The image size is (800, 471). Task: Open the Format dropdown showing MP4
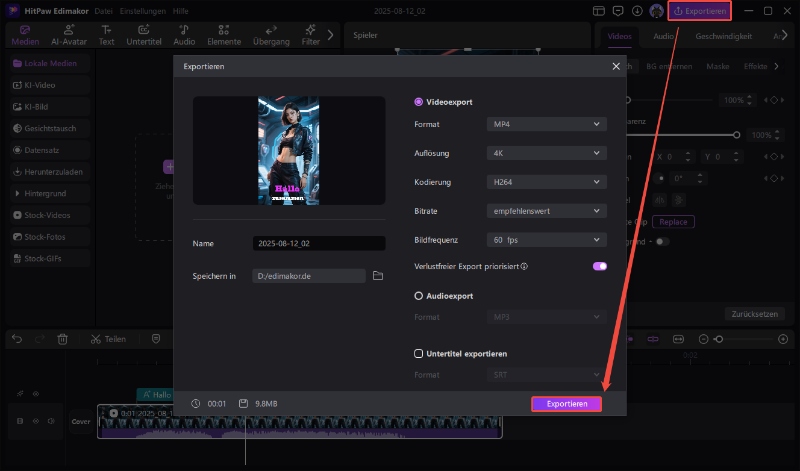click(x=546, y=124)
